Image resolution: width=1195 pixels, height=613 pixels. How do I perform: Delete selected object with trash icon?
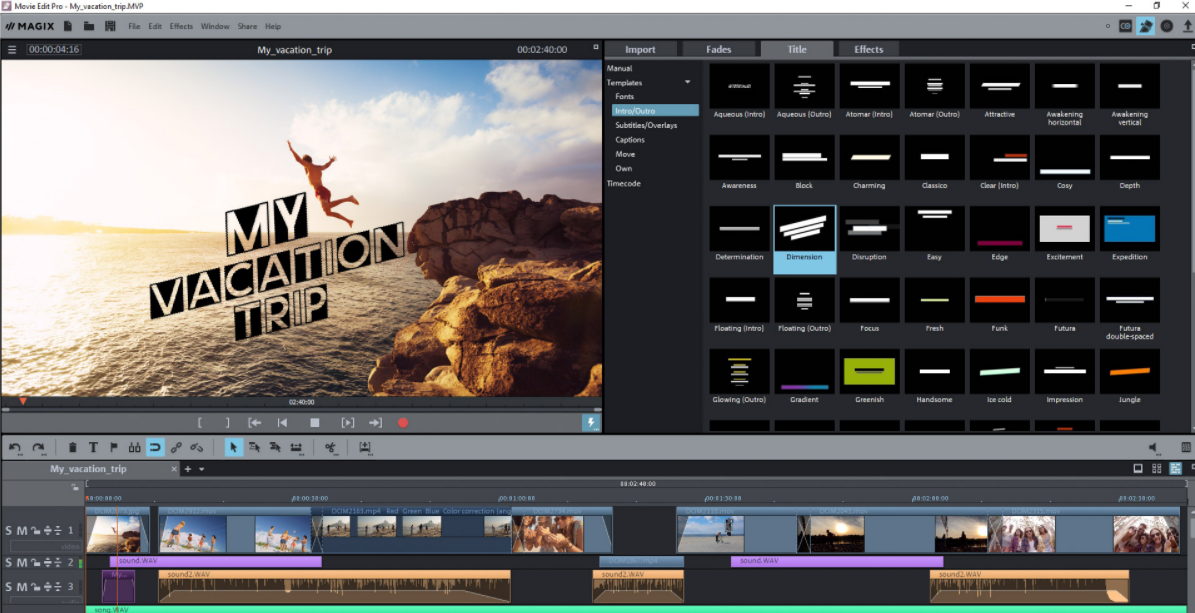[x=72, y=448]
